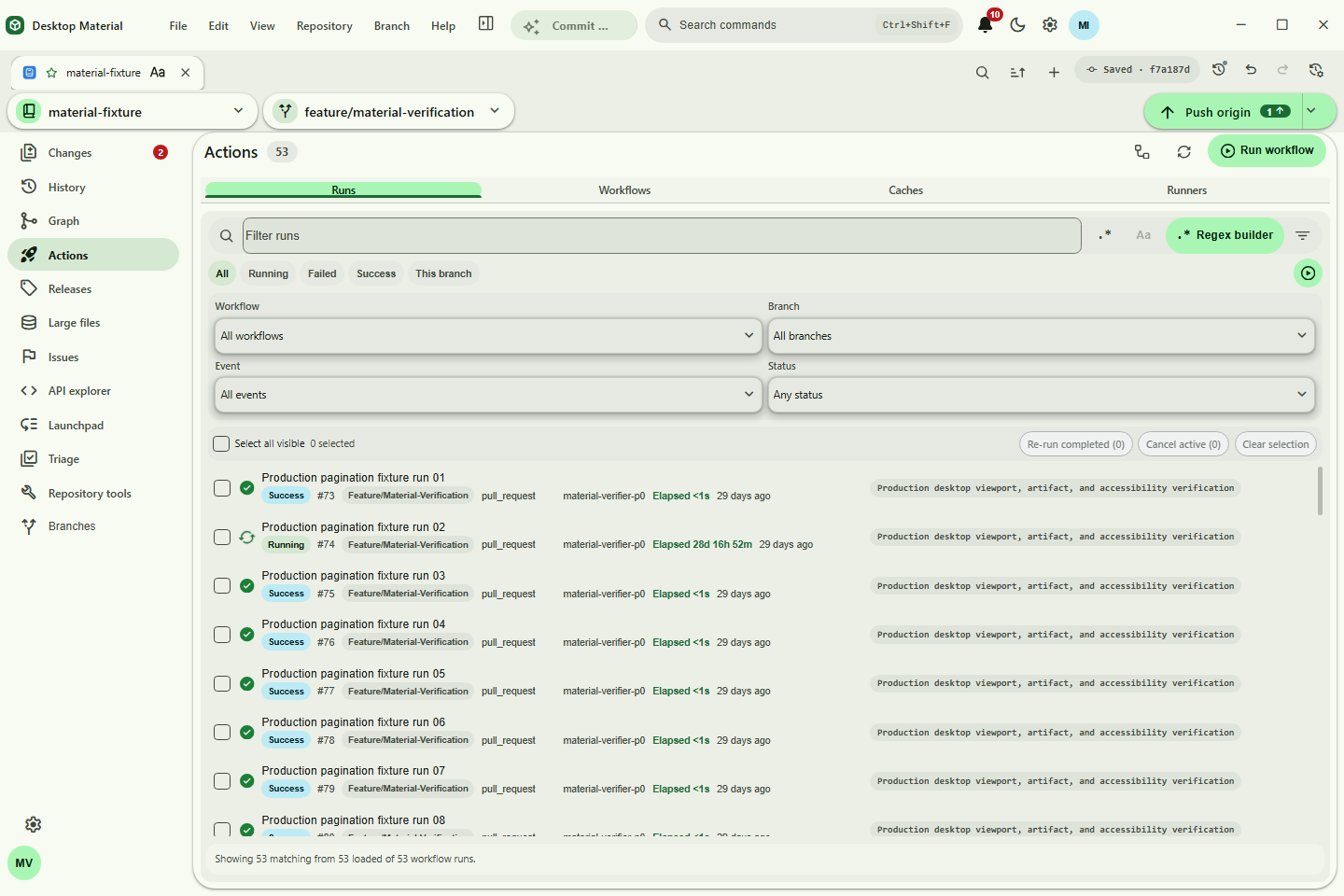Focus the Filter runs input field

click(662, 236)
